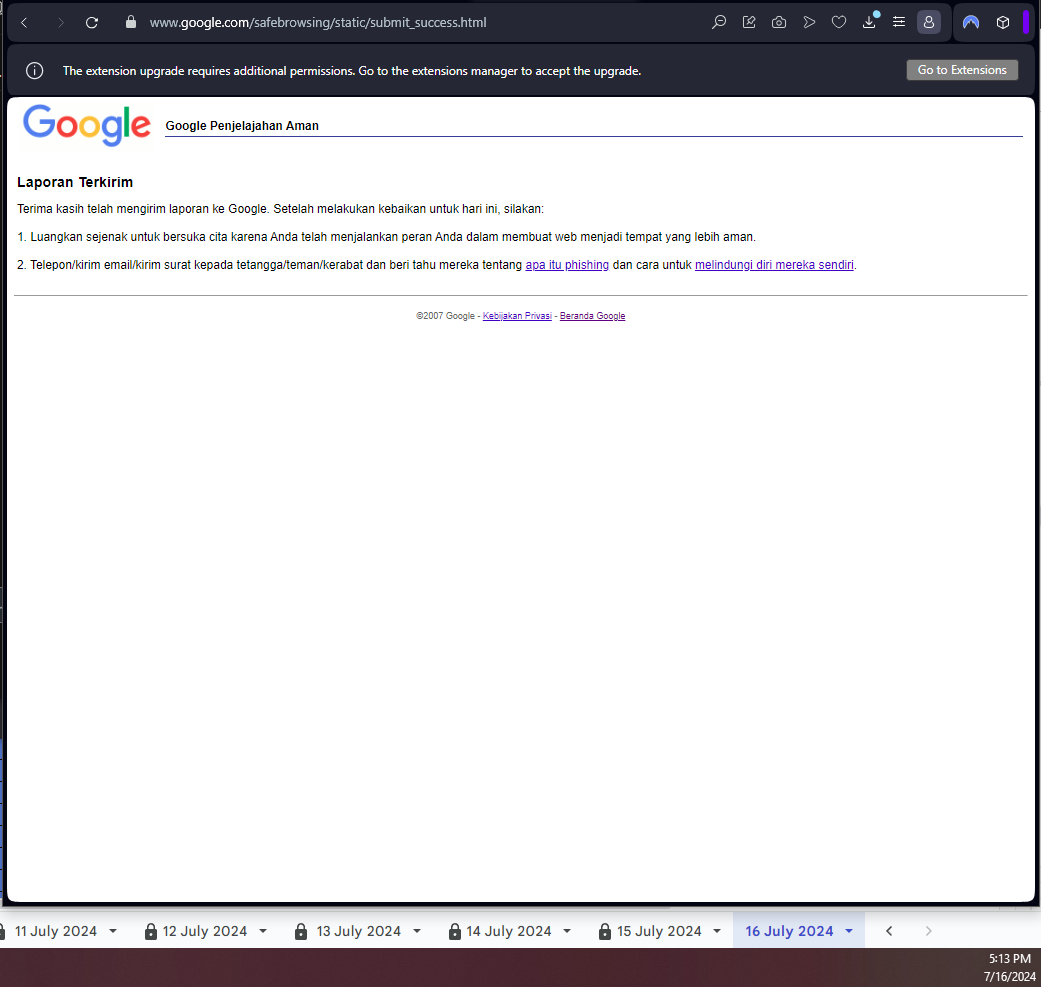This screenshot has width=1041, height=987.
Task: Open dropdown arrow for 13 July 2024 tab
Action: click(417, 931)
